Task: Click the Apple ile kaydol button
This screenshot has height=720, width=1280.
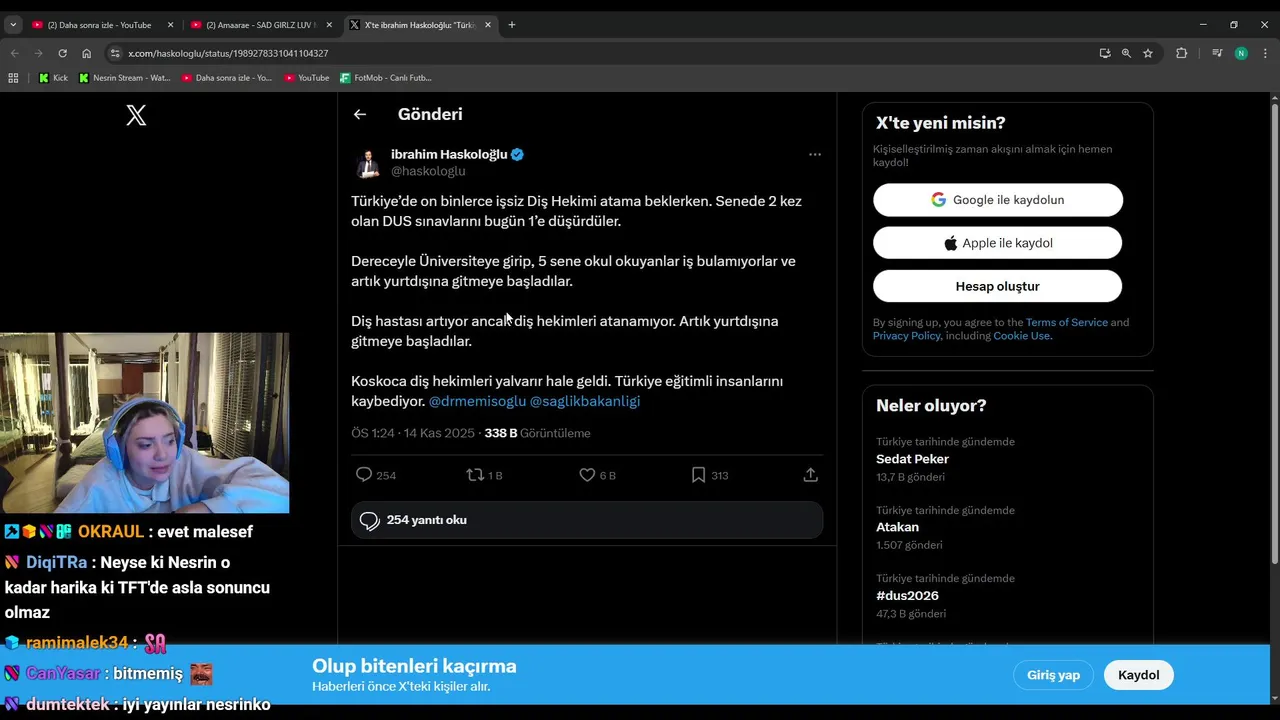Action: pos(998,243)
